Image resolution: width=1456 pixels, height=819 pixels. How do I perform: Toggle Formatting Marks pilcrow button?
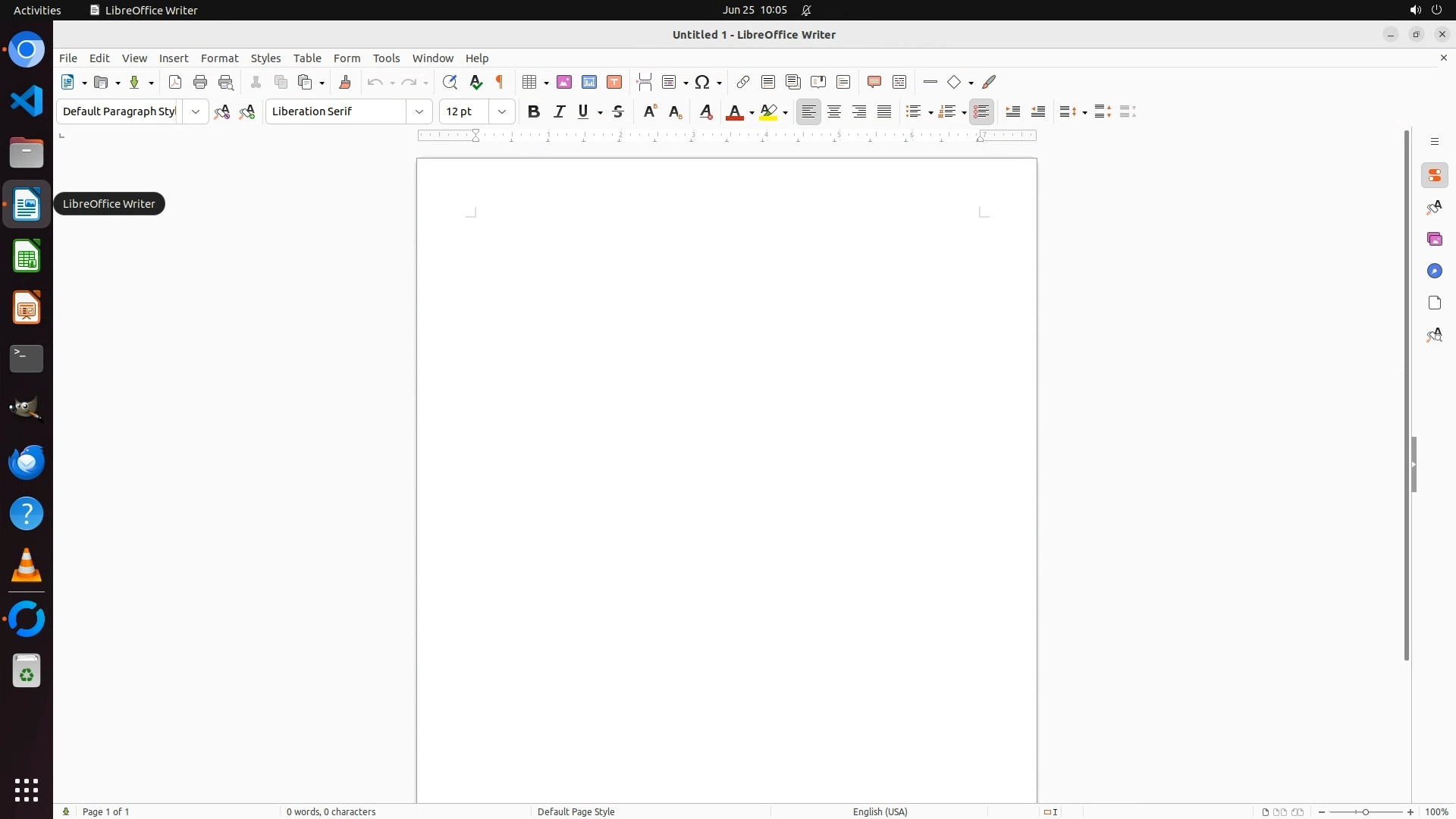(x=500, y=83)
